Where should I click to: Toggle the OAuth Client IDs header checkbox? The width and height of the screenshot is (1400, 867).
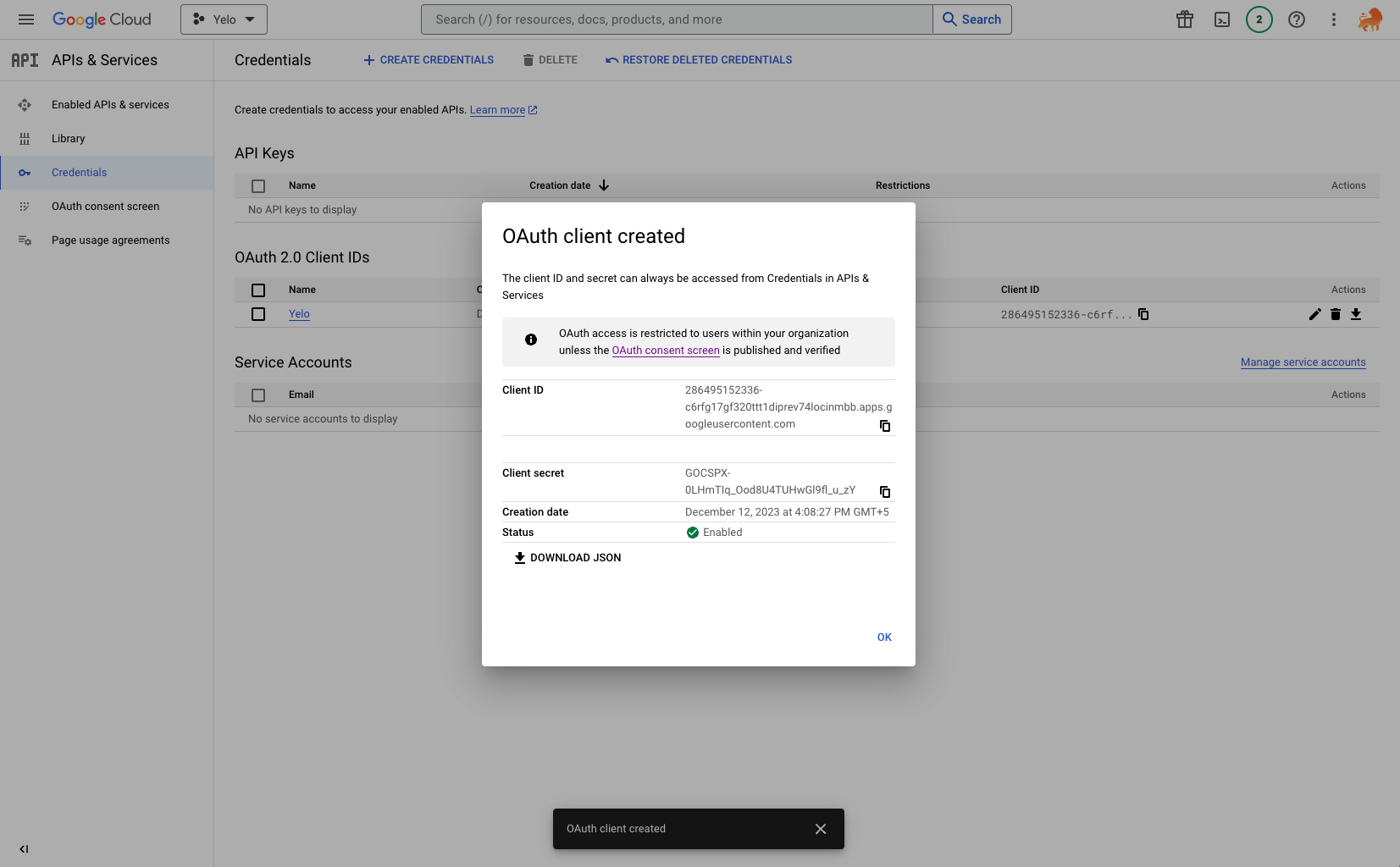pos(258,290)
